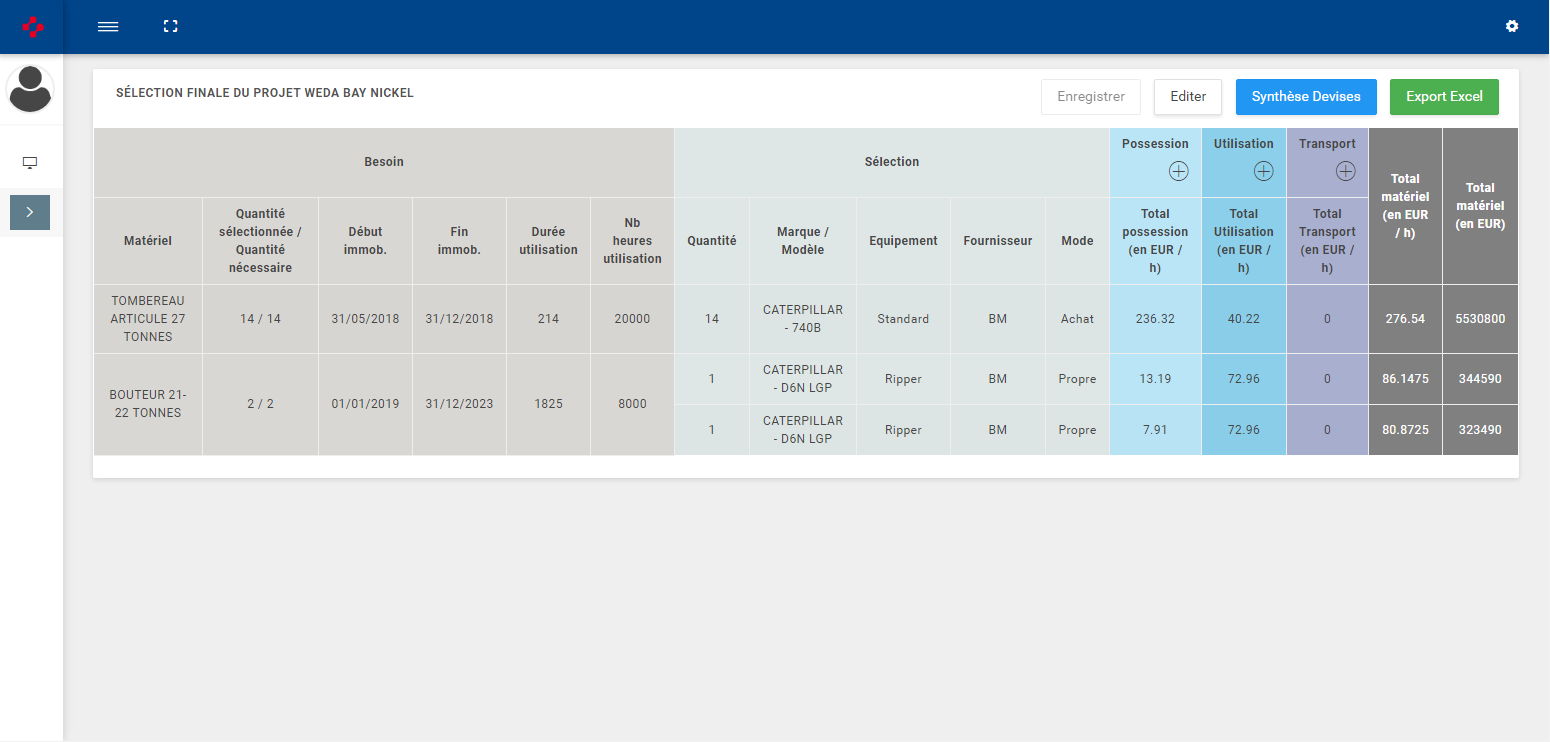Click the Fournisseur column header
The height and width of the screenshot is (742, 1550).
coord(997,241)
